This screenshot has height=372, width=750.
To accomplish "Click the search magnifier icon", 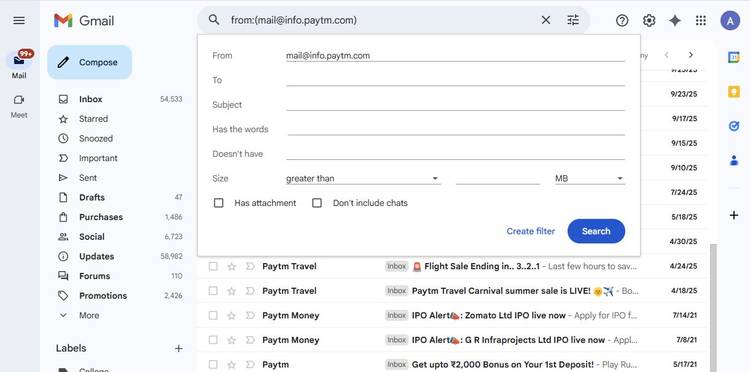I will 214,20.
